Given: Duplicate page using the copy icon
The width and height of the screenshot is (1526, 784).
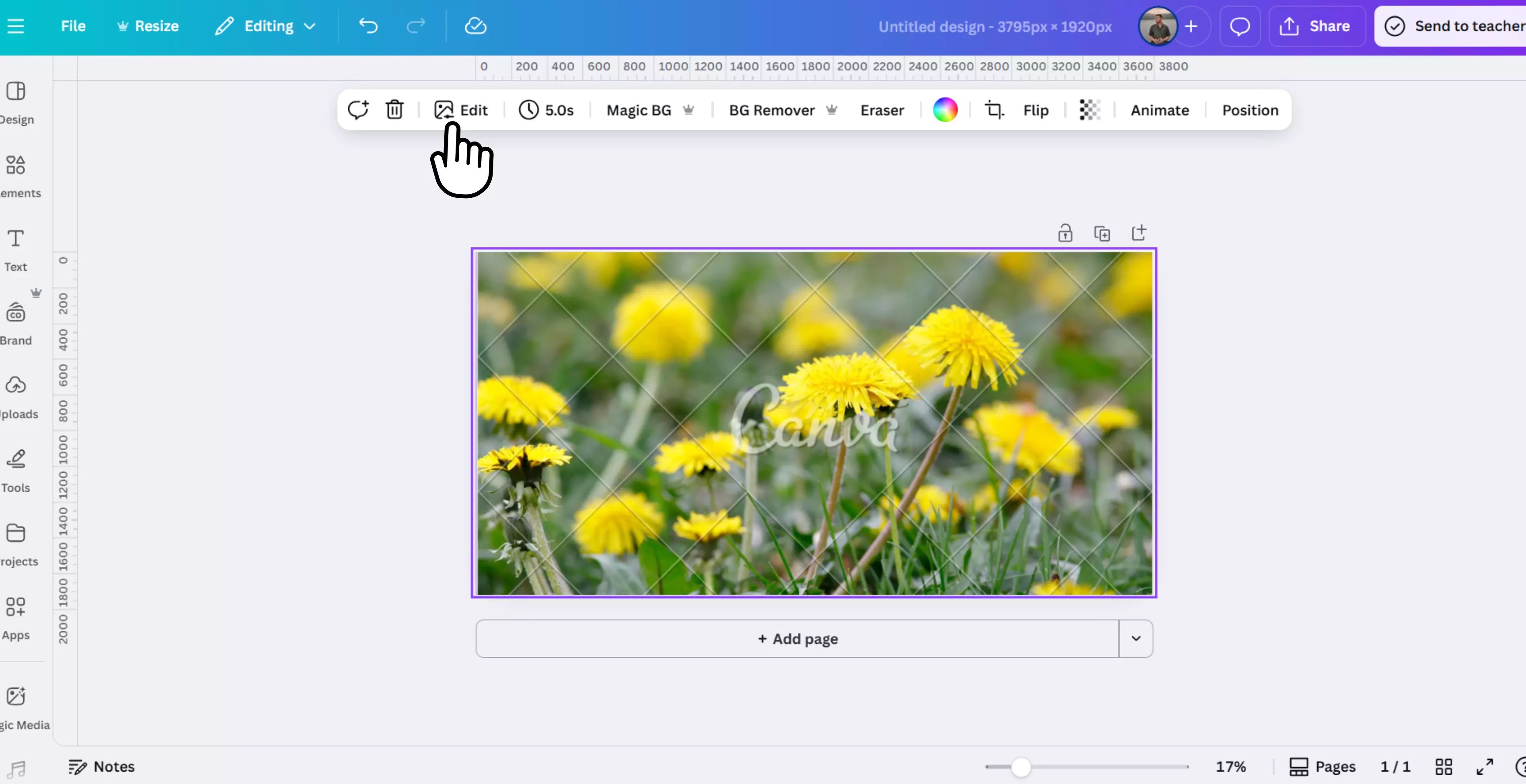Looking at the screenshot, I should 1102,233.
